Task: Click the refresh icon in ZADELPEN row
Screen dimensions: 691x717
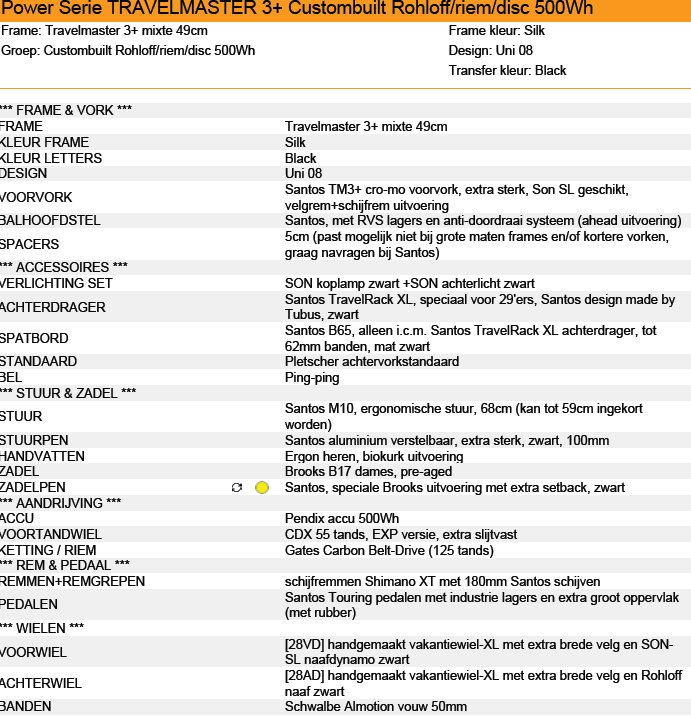Action: click(x=236, y=488)
